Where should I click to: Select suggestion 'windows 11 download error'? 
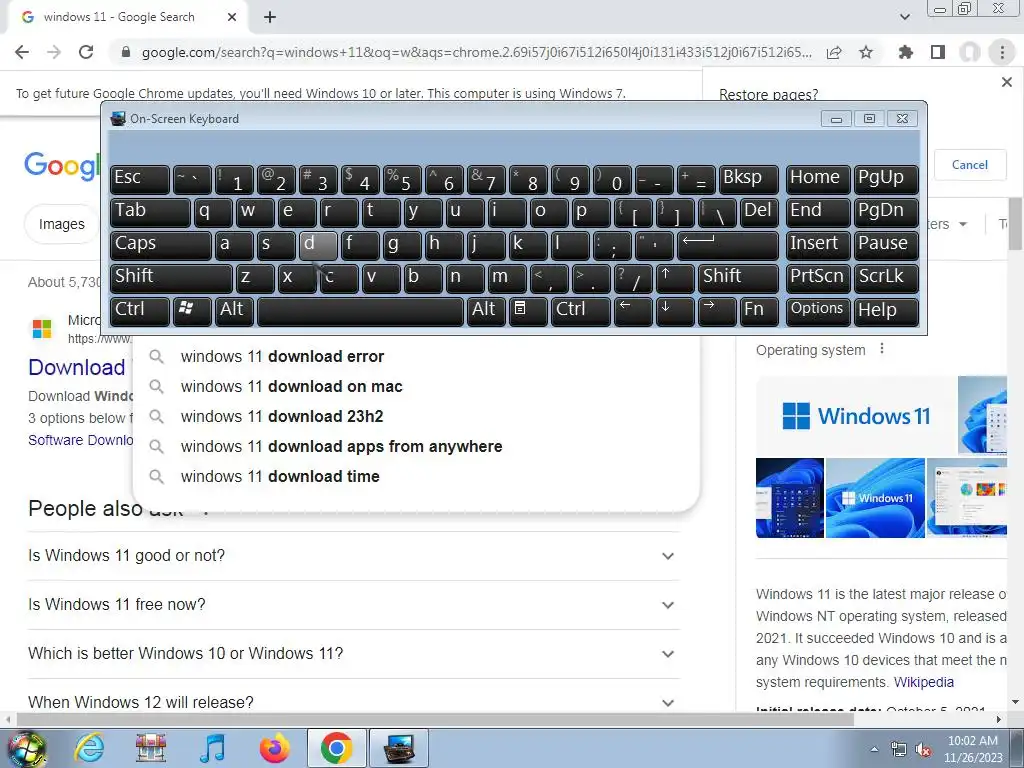(x=416, y=357)
